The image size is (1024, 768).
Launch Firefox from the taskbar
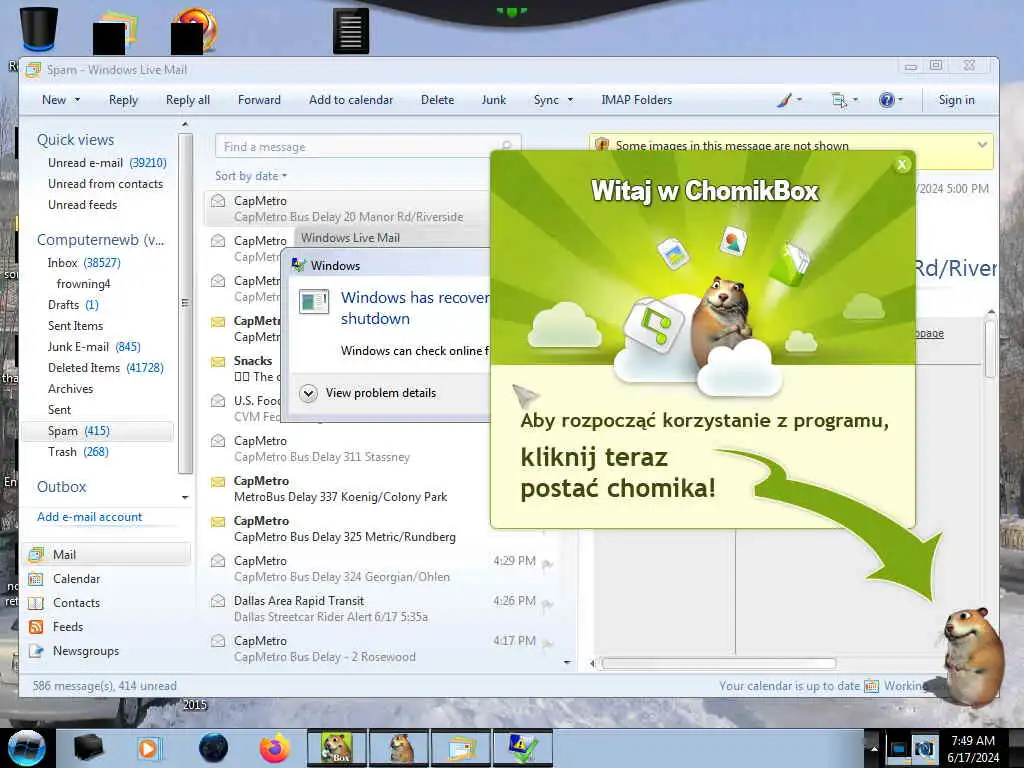(274, 748)
